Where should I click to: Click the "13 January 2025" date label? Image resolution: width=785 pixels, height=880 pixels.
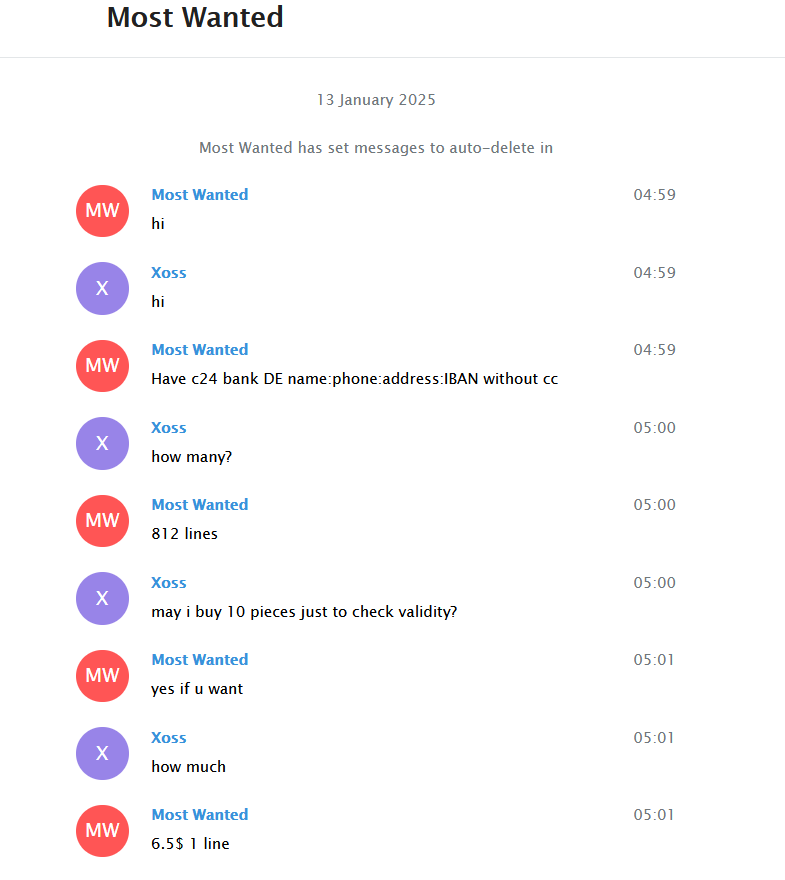(x=376, y=100)
